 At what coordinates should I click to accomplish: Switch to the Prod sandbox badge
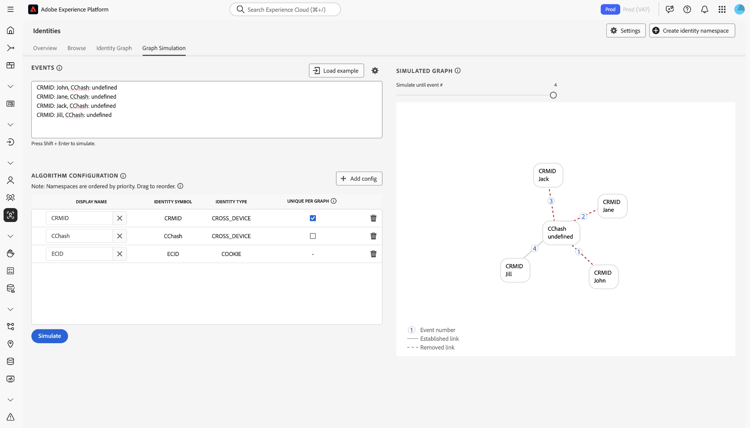click(x=610, y=9)
